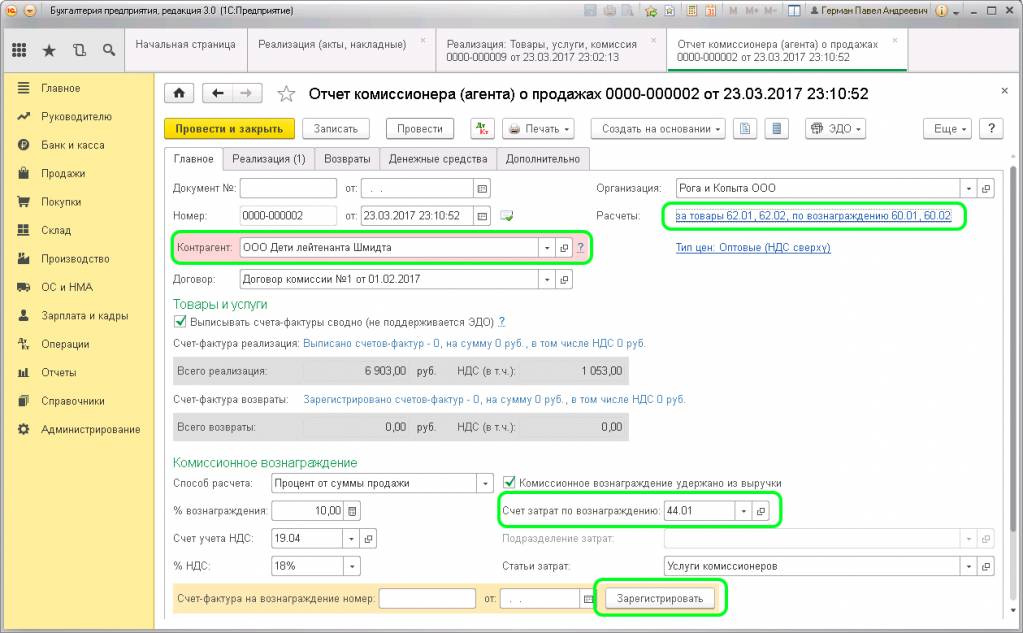1023x633 pixels.
Task: Open Счет учета НДС account with open button
Action: 368,538
